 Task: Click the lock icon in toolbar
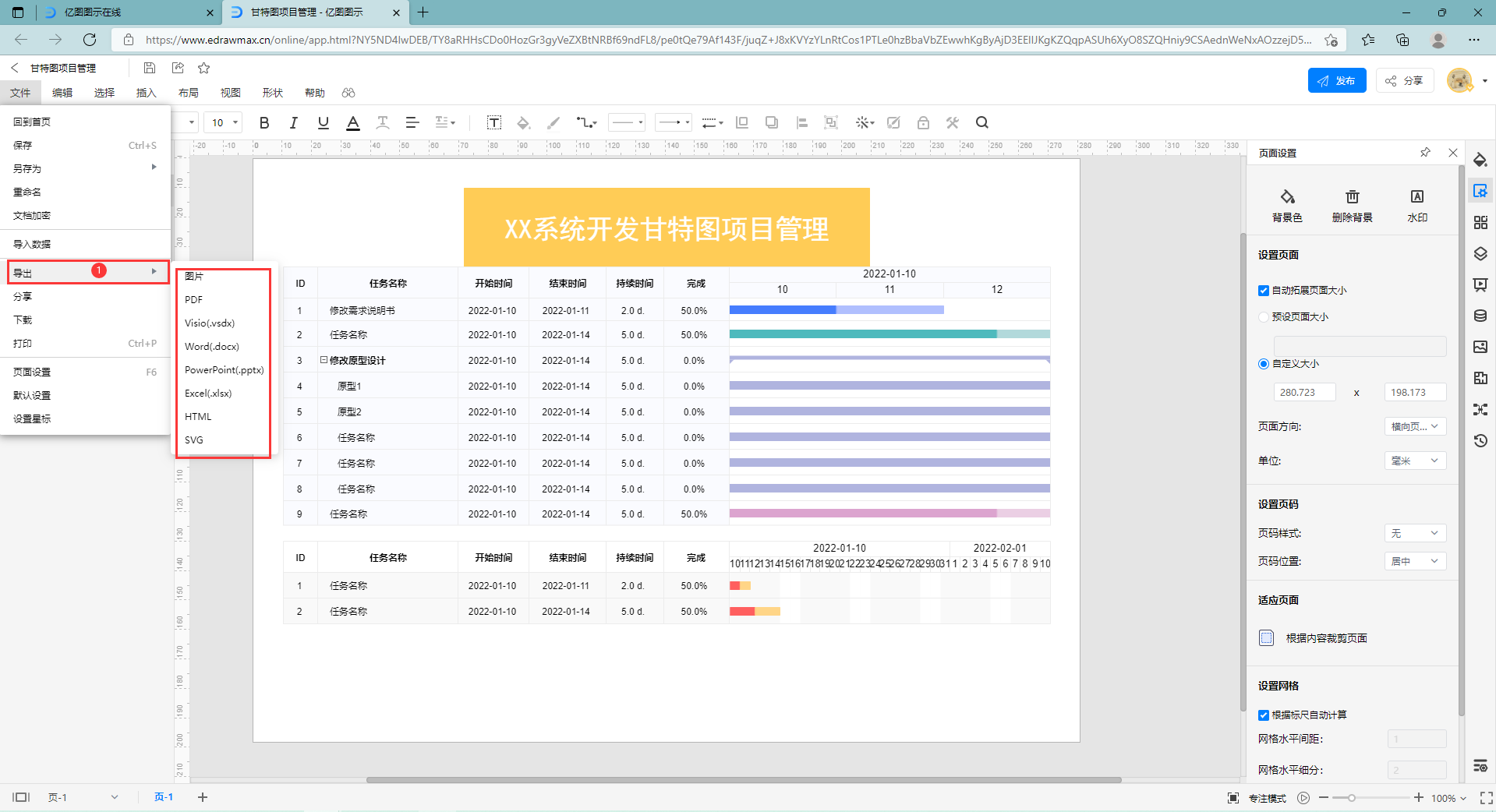923,122
